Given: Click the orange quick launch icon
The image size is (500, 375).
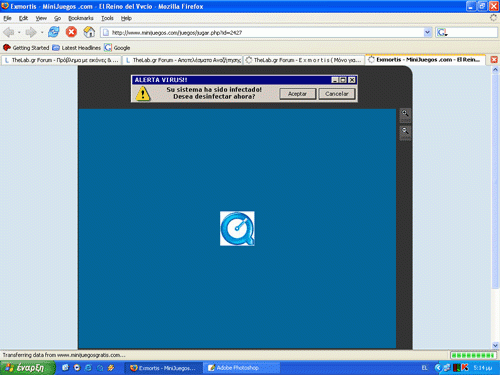Looking at the screenshot, I should 111,368.
